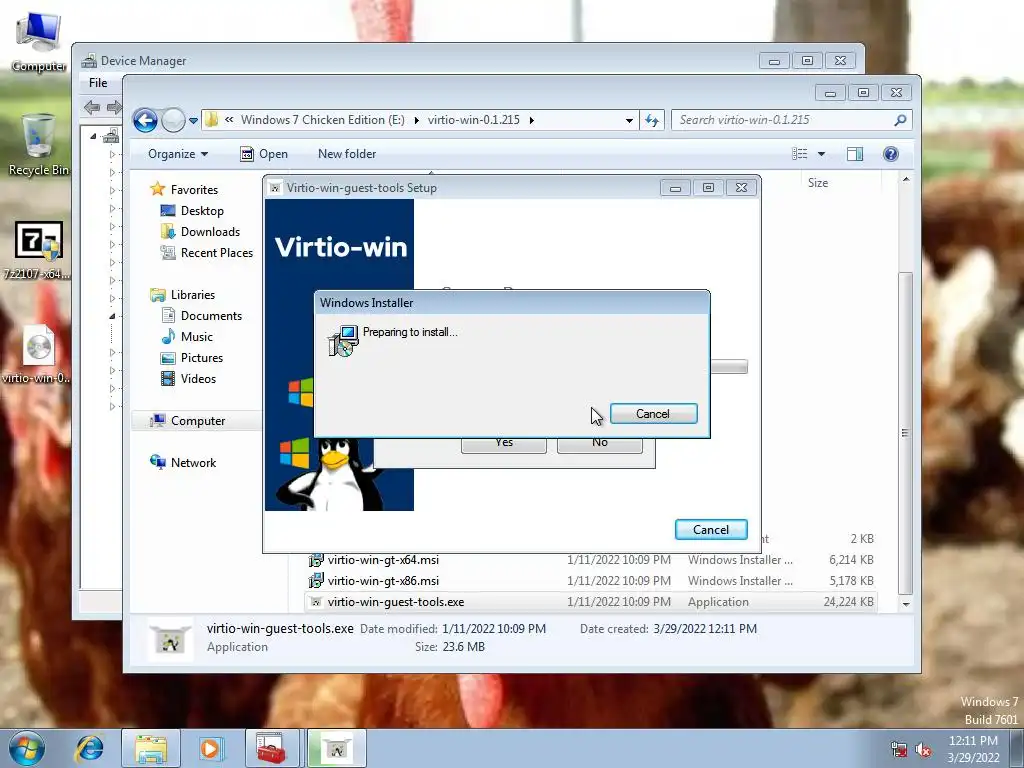
Task: Select virtio-win-guest-tools.exe file
Action: click(x=591, y=601)
